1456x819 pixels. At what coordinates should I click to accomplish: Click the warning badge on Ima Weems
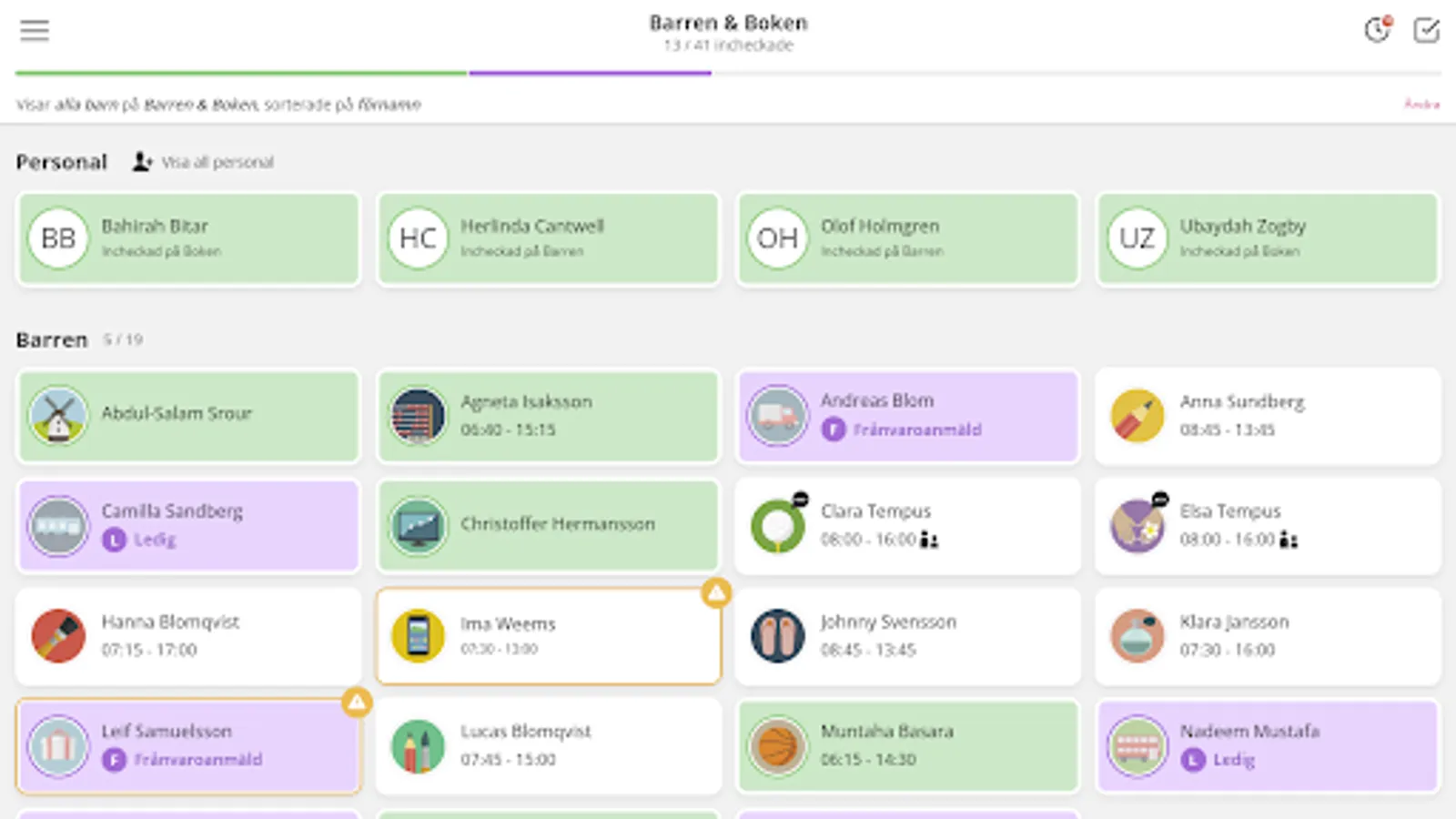point(717,594)
